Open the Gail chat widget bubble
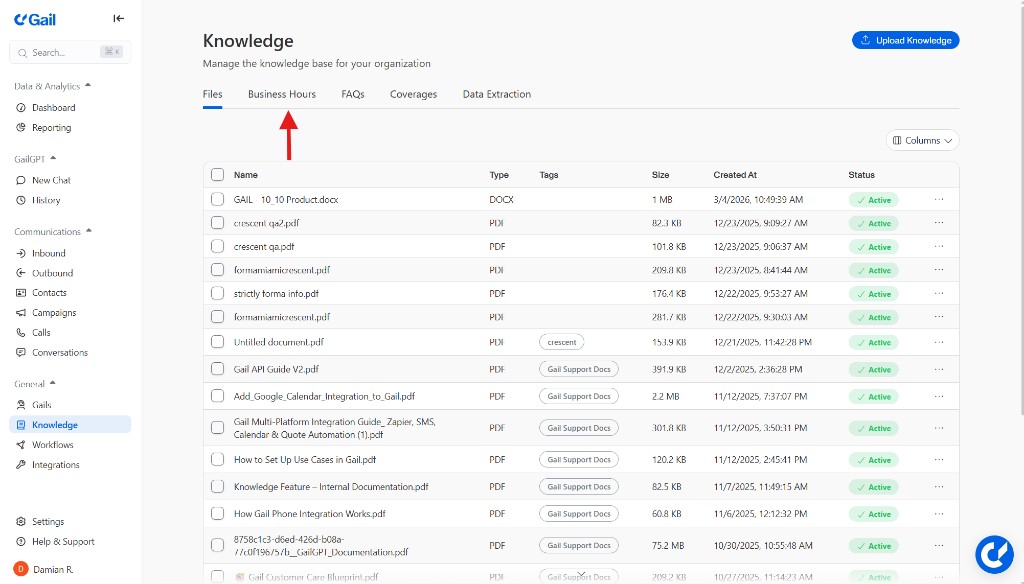Image resolution: width=1024 pixels, height=584 pixels. pos(994,554)
